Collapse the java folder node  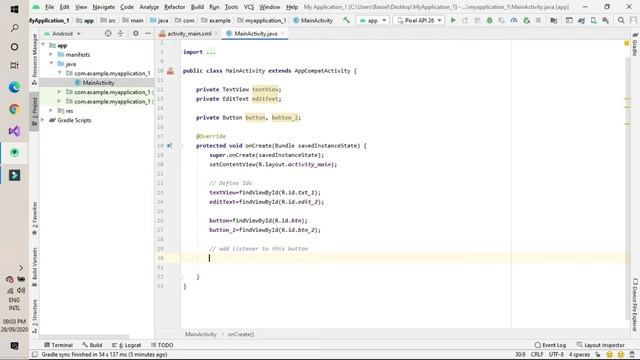click(51, 64)
